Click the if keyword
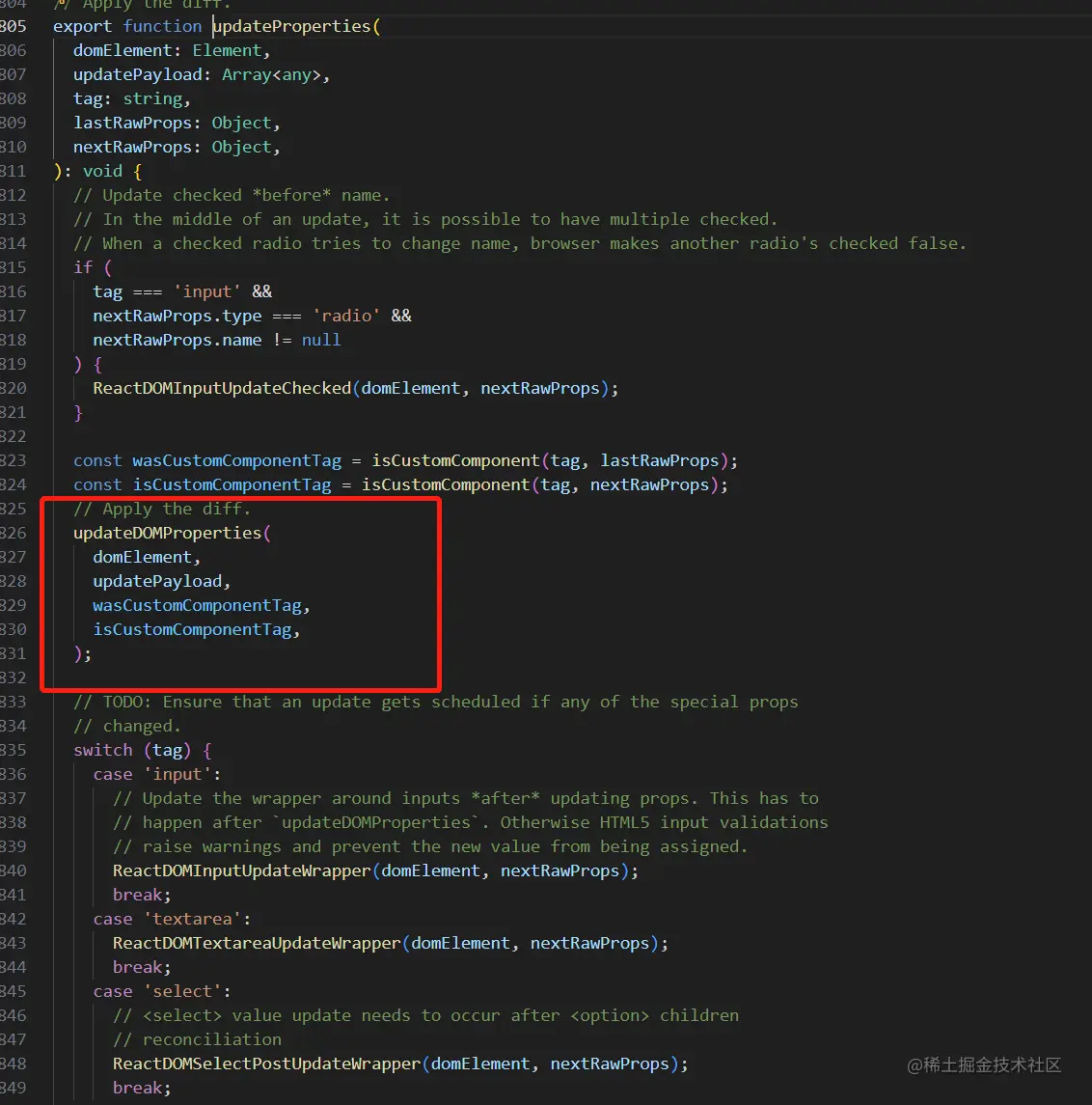Screen dimensions: 1092x1105 click(82, 267)
